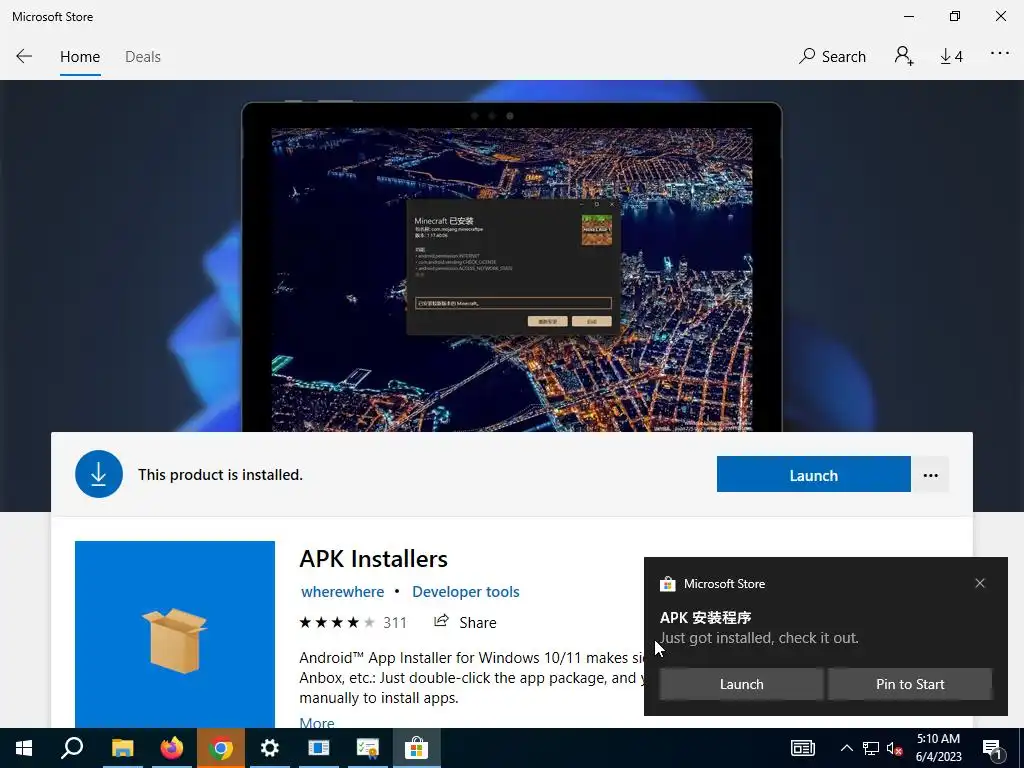Click the APK Installers title text

374,559
